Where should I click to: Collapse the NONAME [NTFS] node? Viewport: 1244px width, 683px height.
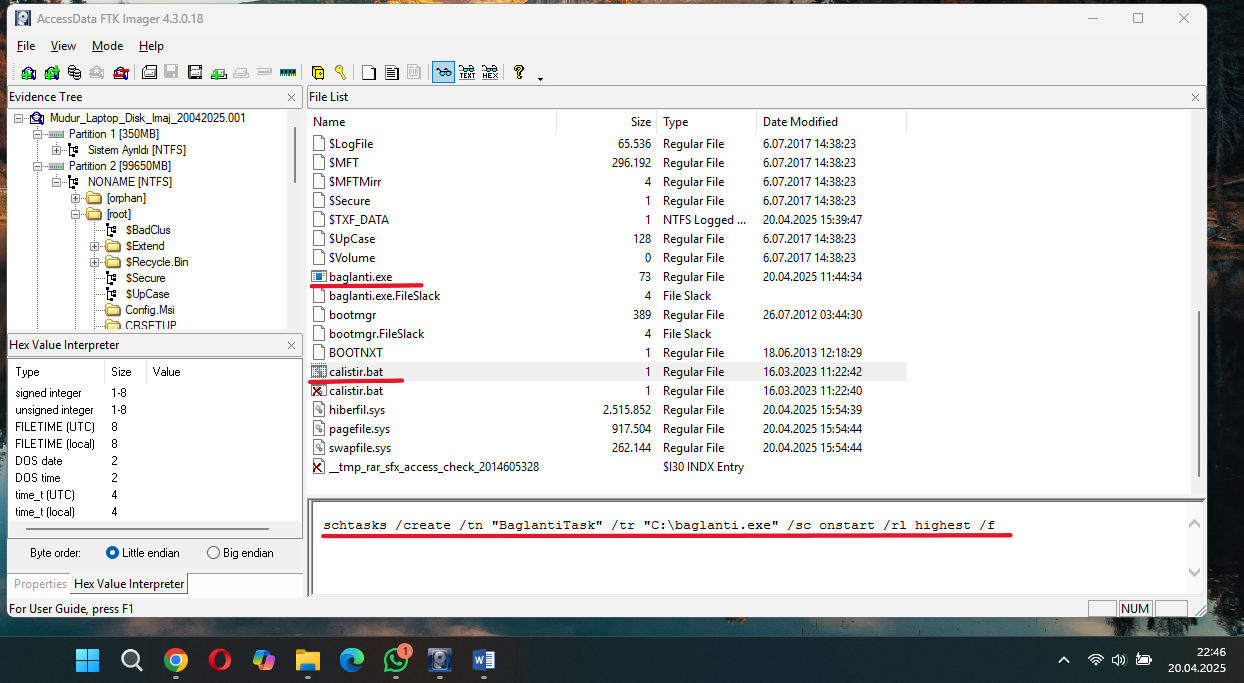point(57,182)
